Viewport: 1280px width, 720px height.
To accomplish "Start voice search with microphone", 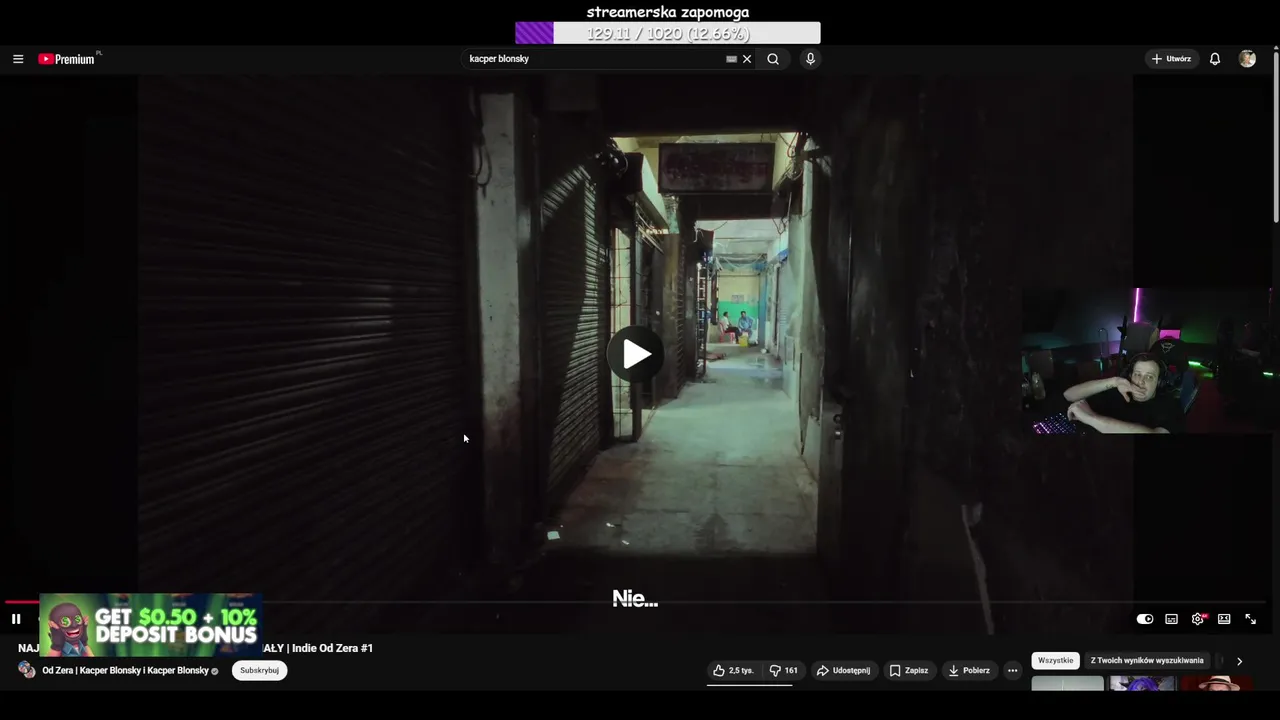I will tap(810, 59).
